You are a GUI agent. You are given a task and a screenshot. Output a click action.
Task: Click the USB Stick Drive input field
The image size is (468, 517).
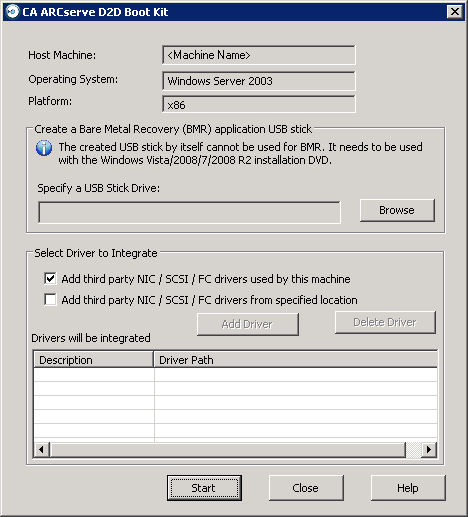189,212
